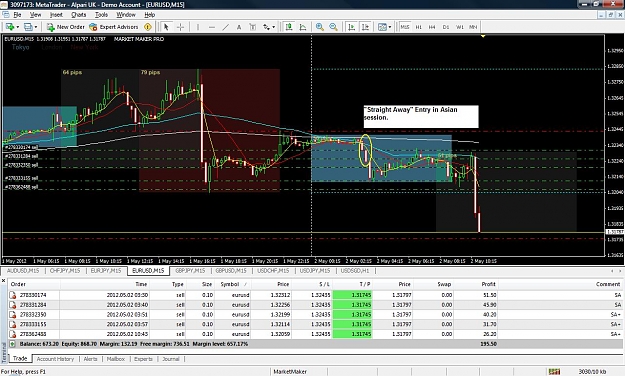The height and width of the screenshot is (376, 625).
Task: Click the templates toolbar icon
Action: [382, 27]
